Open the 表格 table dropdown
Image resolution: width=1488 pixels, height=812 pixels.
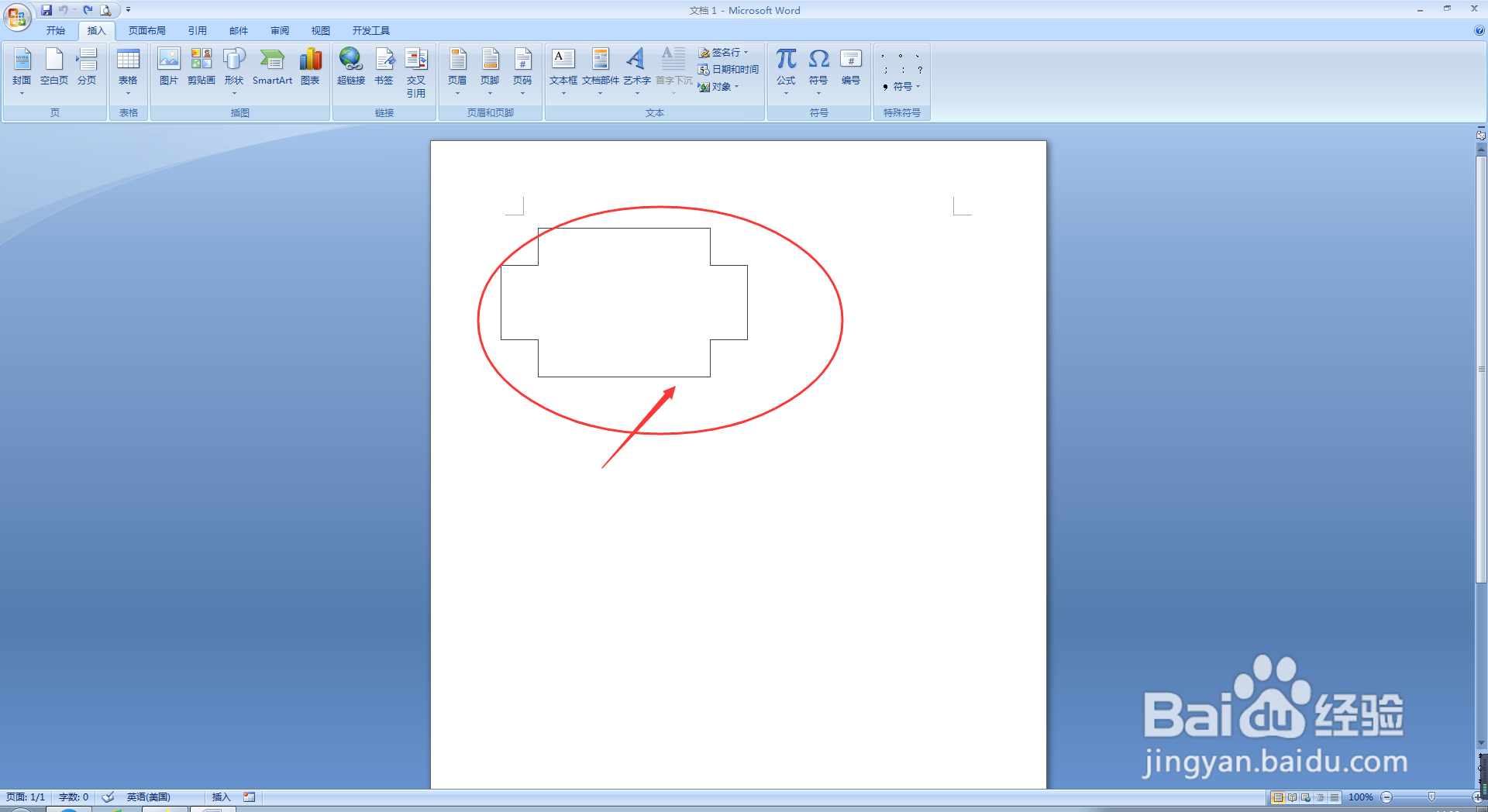pyautogui.click(x=128, y=71)
